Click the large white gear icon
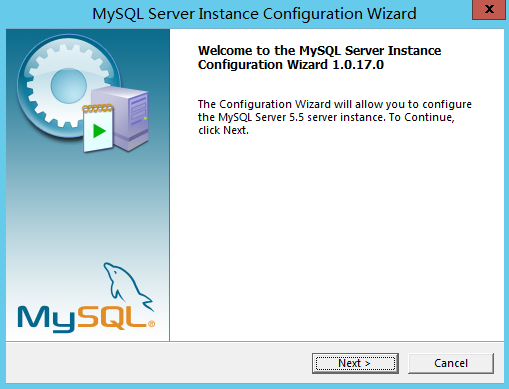The height and width of the screenshot is (389, 509). (69, 86)
